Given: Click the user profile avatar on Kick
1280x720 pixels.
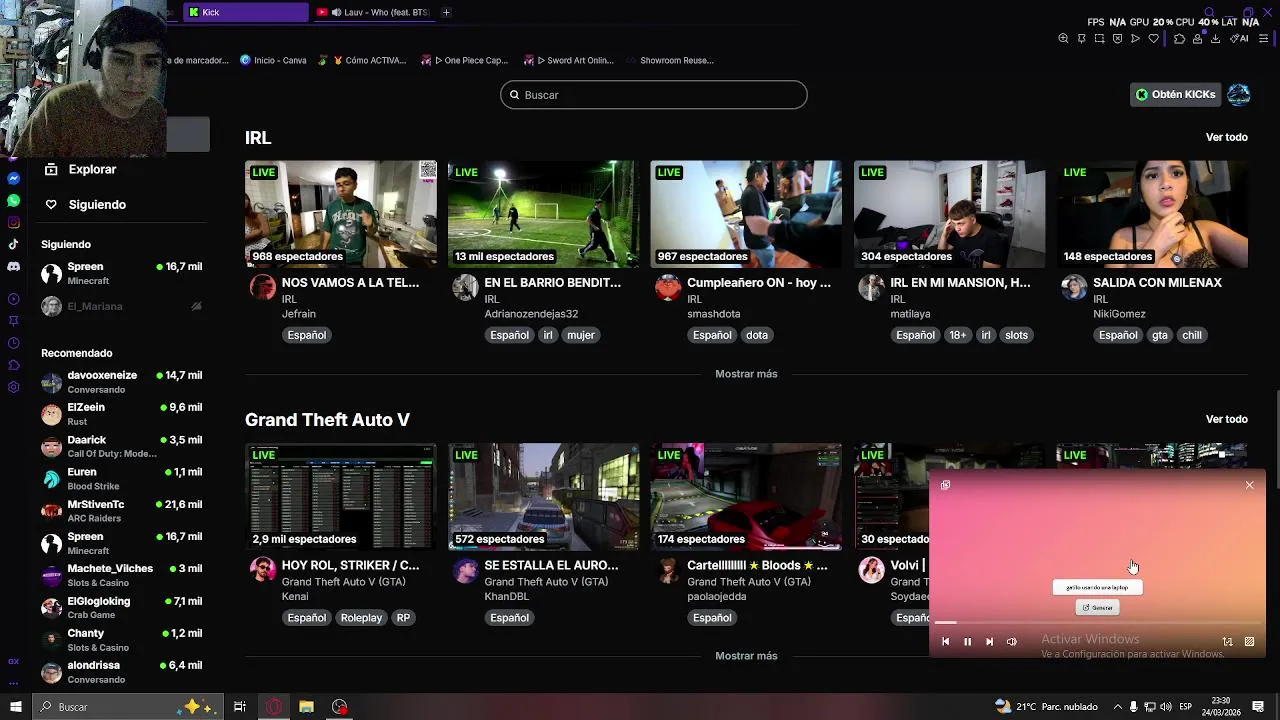Looking at the screenshot, I should point(1238,95).
